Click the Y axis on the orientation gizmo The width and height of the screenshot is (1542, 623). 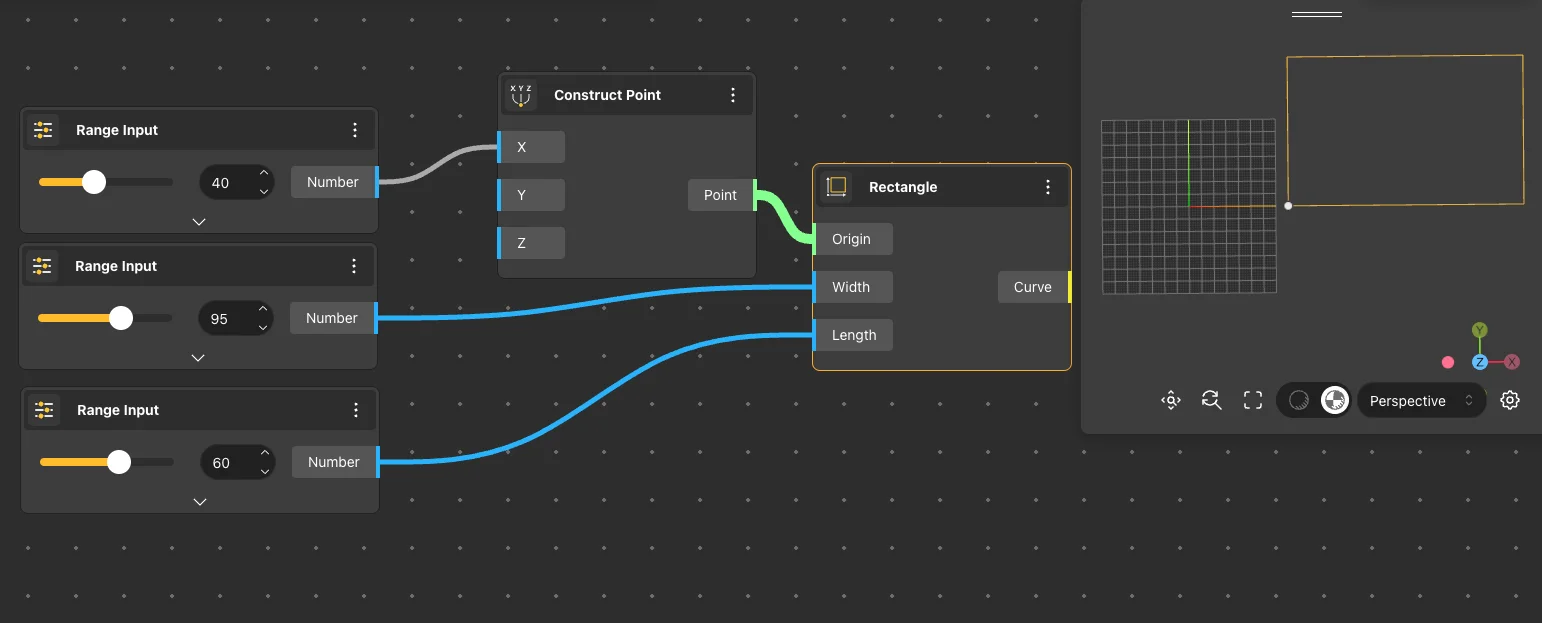[x=1480, y=330]
